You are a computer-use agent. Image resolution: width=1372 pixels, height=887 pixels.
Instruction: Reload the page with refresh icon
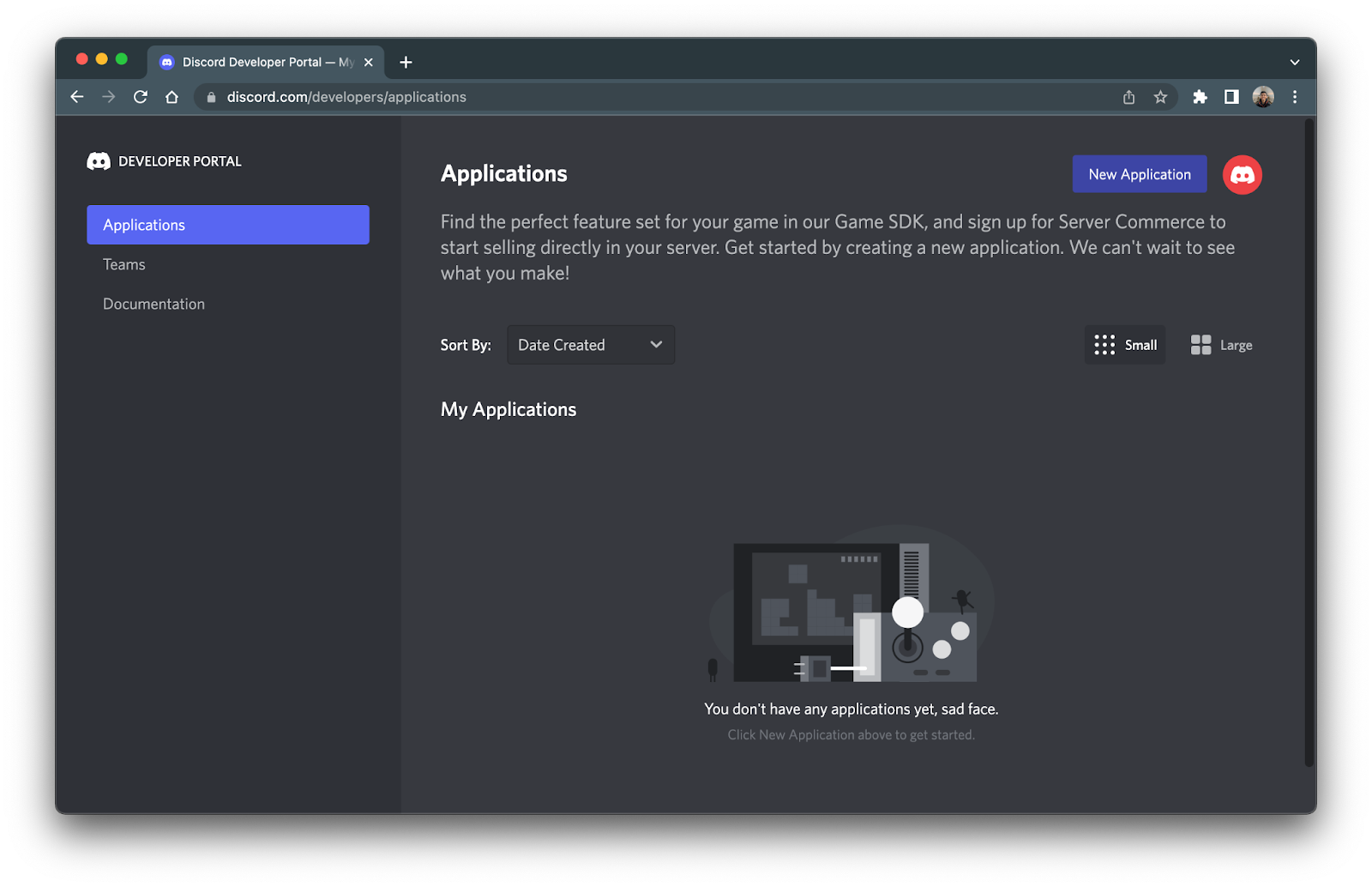click(141, 97)
